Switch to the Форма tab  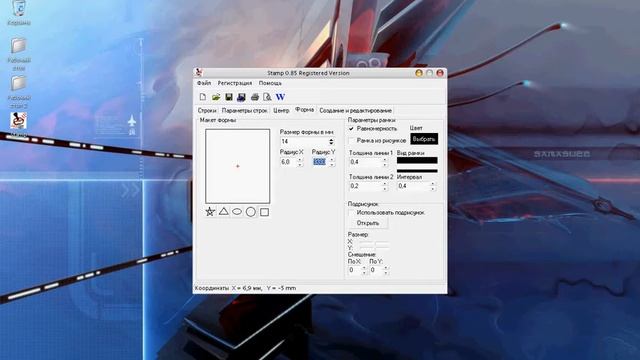304,110
